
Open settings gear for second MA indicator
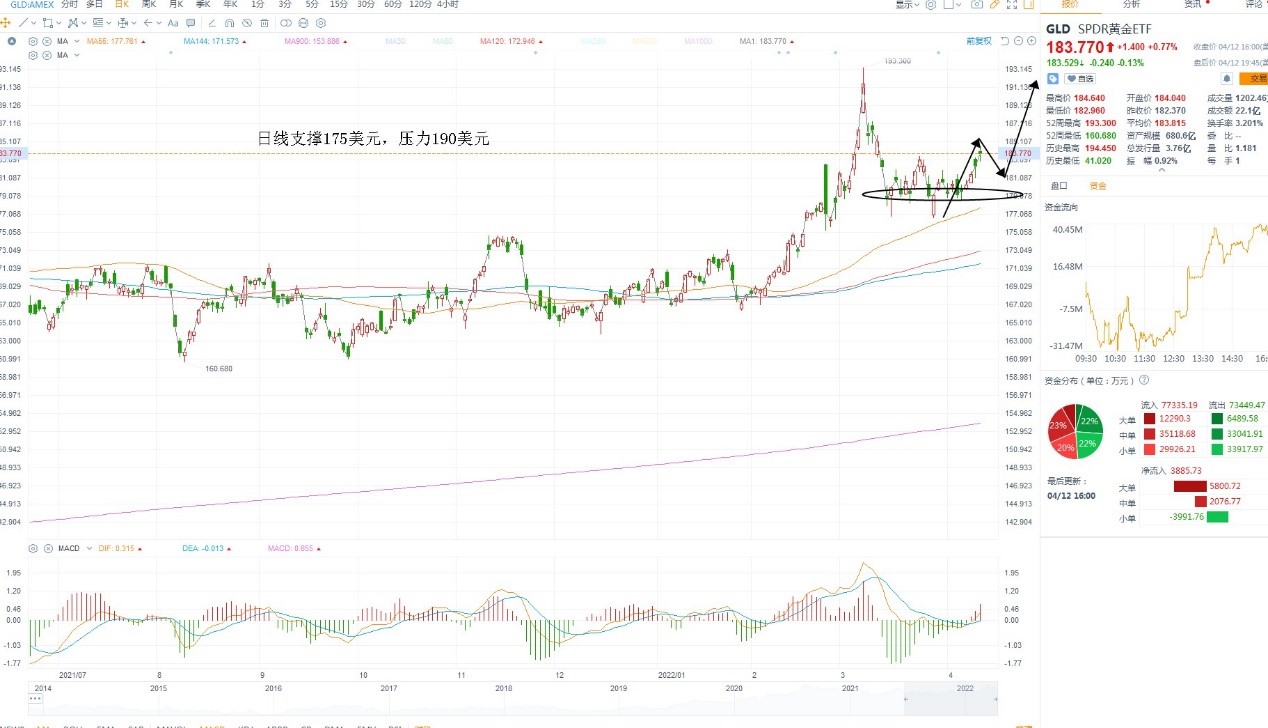(33, 55)
